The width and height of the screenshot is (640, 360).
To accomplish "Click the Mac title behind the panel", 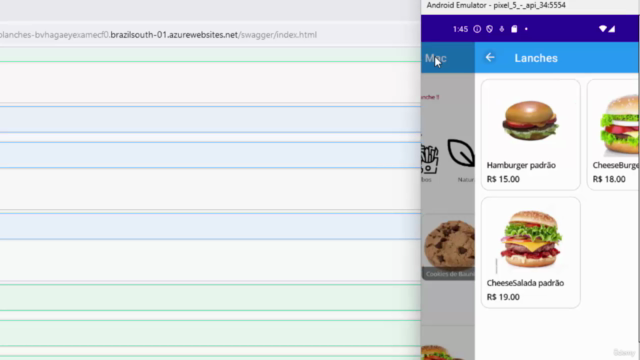I will (x=436, y=58).
